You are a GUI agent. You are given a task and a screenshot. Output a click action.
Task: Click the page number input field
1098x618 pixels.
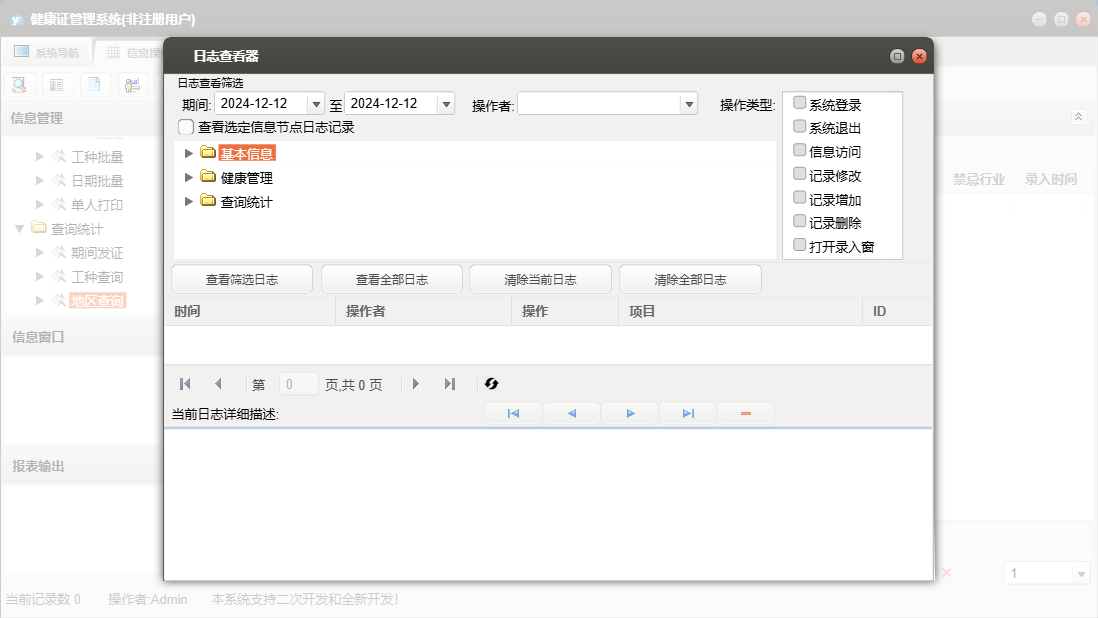(299, 384)
